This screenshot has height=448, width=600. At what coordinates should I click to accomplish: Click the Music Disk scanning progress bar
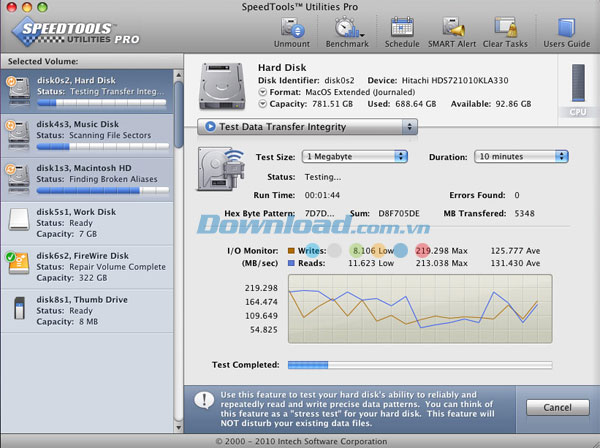pos(103,146)
